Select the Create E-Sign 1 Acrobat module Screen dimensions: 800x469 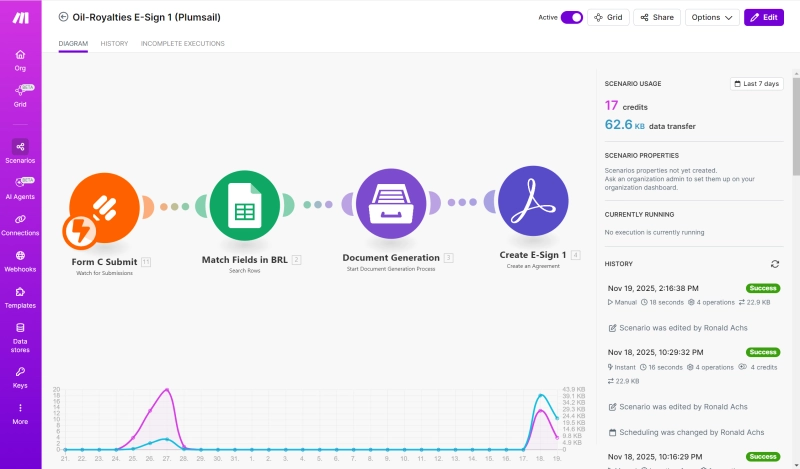[x=533, y=201]
